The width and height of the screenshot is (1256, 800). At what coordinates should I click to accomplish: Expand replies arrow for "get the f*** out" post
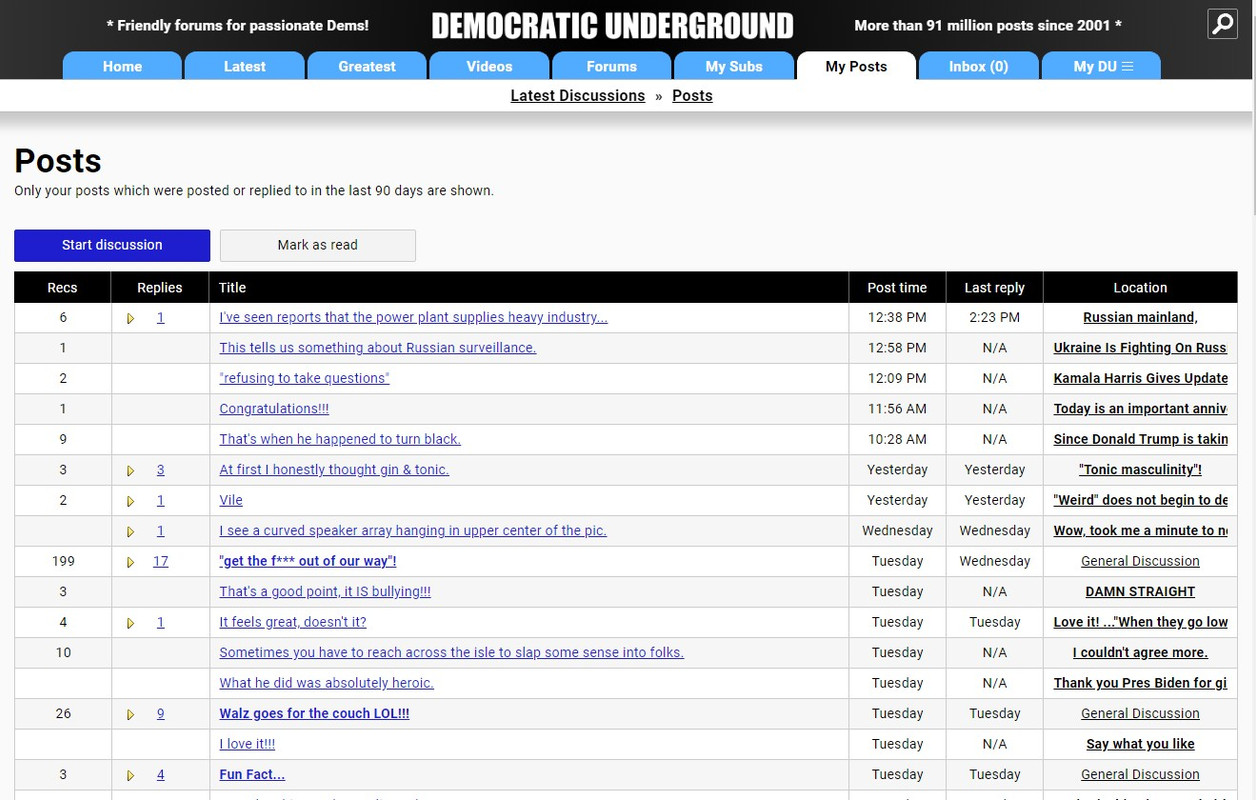click(x=130, y=562)
